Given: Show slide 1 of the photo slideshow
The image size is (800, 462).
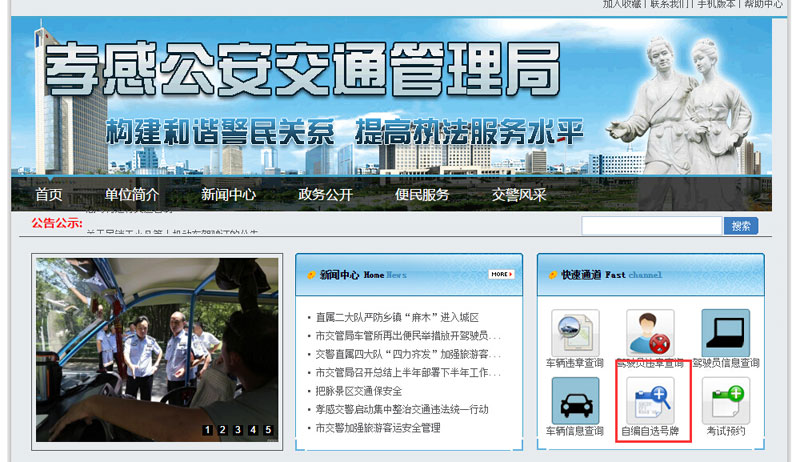Looking at the screenshot, I should point(207,430).
